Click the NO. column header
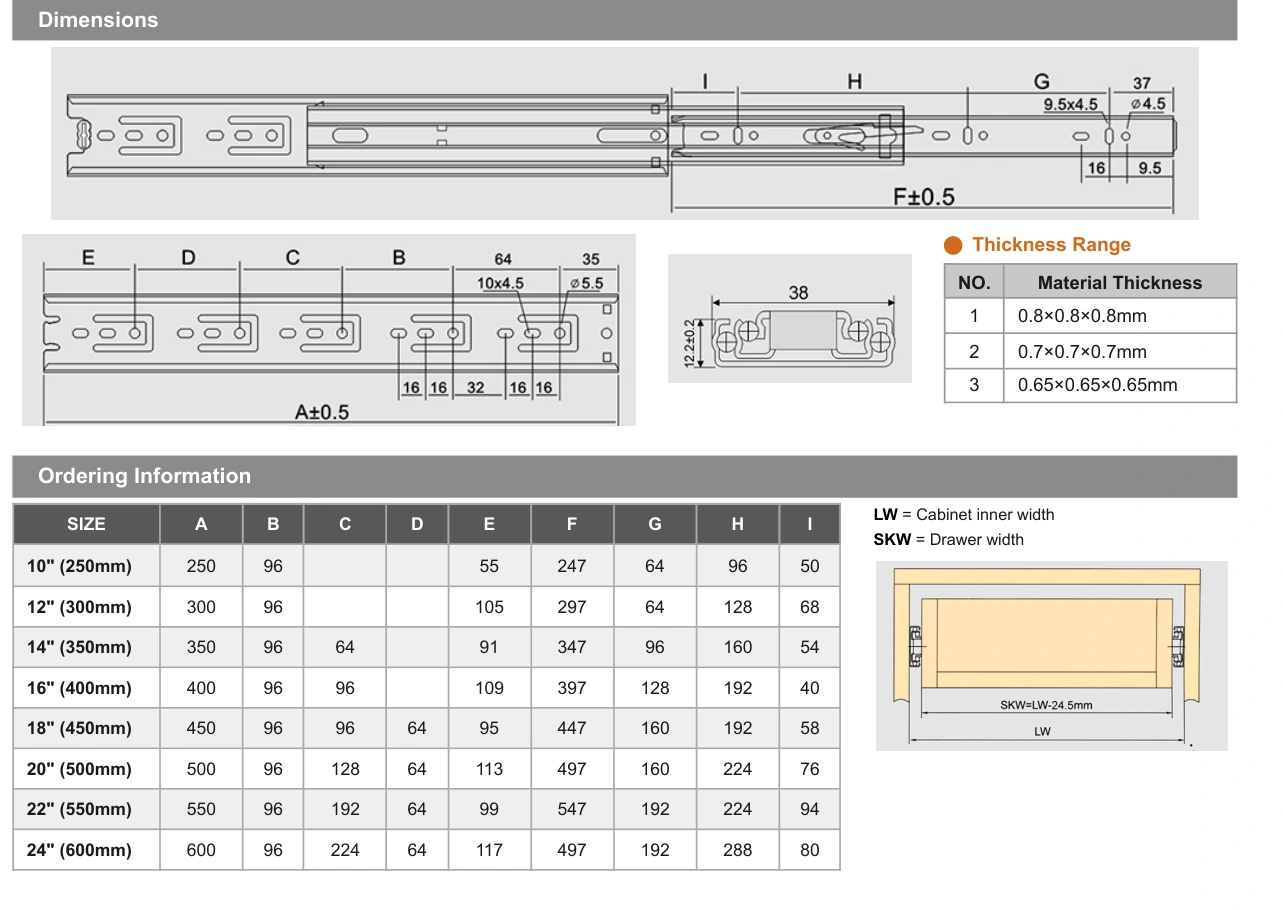Screen dimensions: 1283x910 click(x=974, y=282)
